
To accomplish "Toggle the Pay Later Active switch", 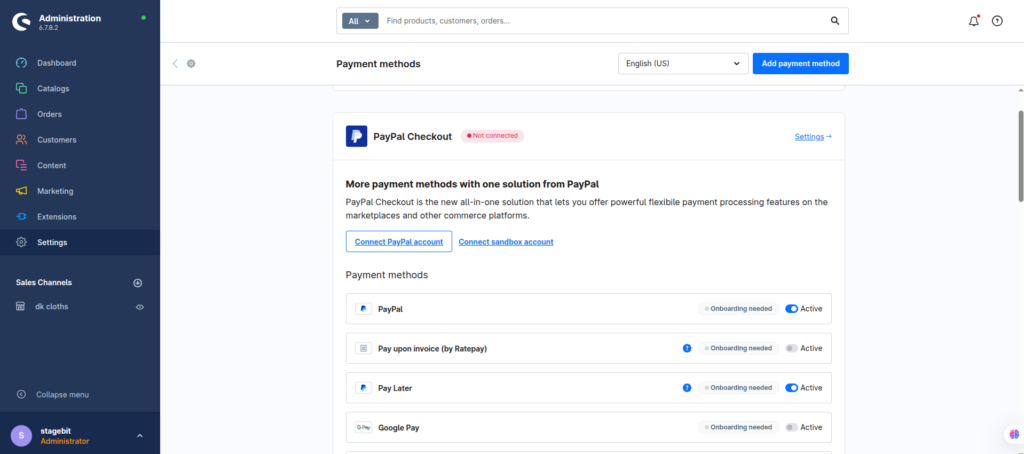I will [x=792, y=388].
